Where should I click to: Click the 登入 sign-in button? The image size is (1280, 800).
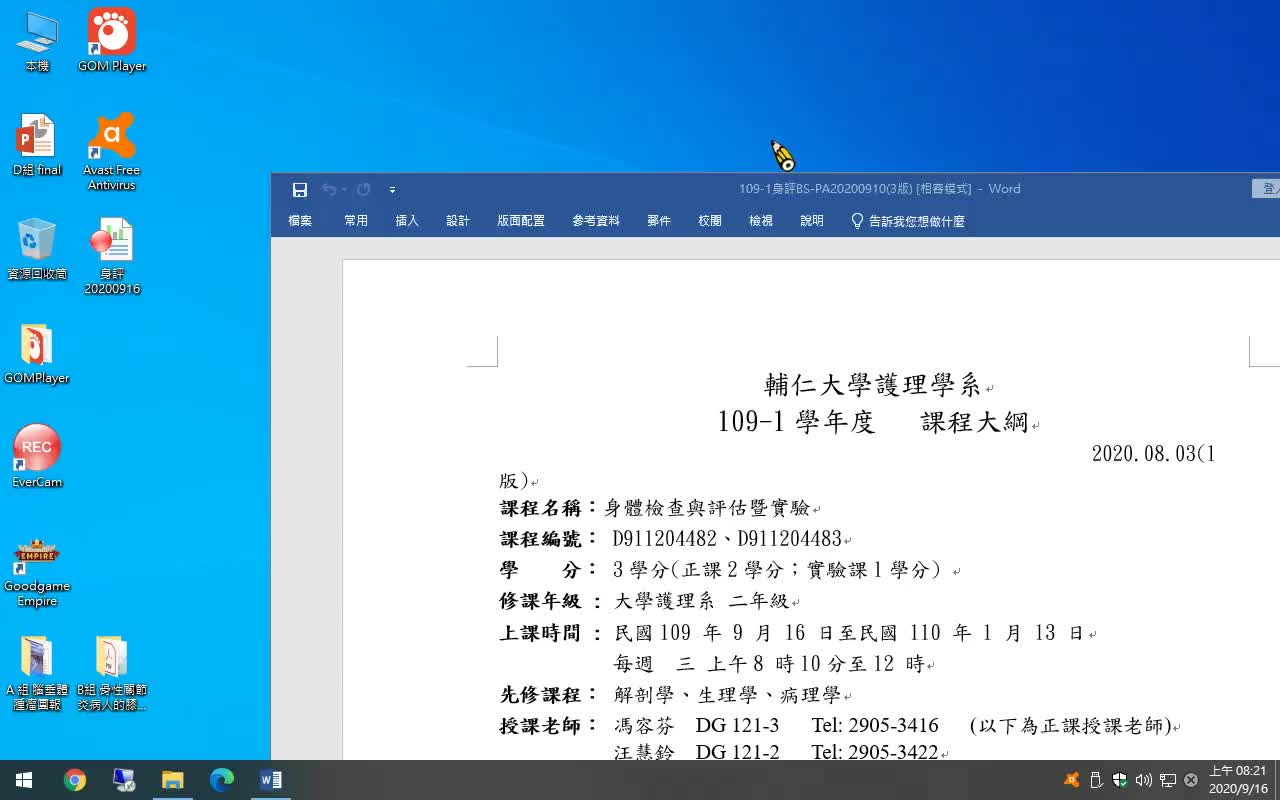tap(1269, 188)
